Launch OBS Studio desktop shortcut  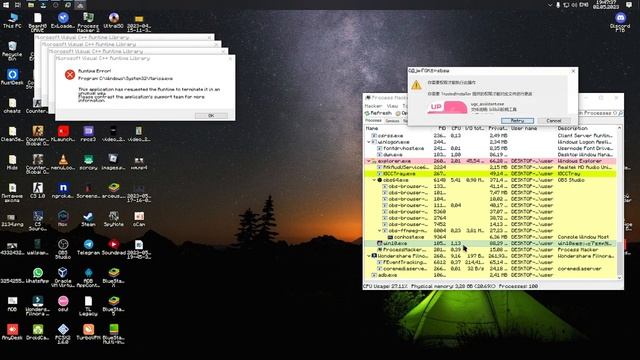[63, 249]
